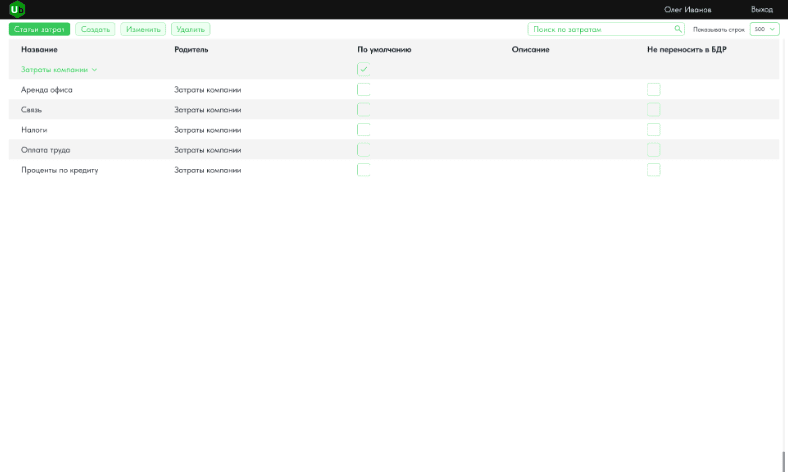Image resolution: width=788 pixels, height=472 pixels.
Task: Click into the Поиск по затратам field
Action: 600,30
